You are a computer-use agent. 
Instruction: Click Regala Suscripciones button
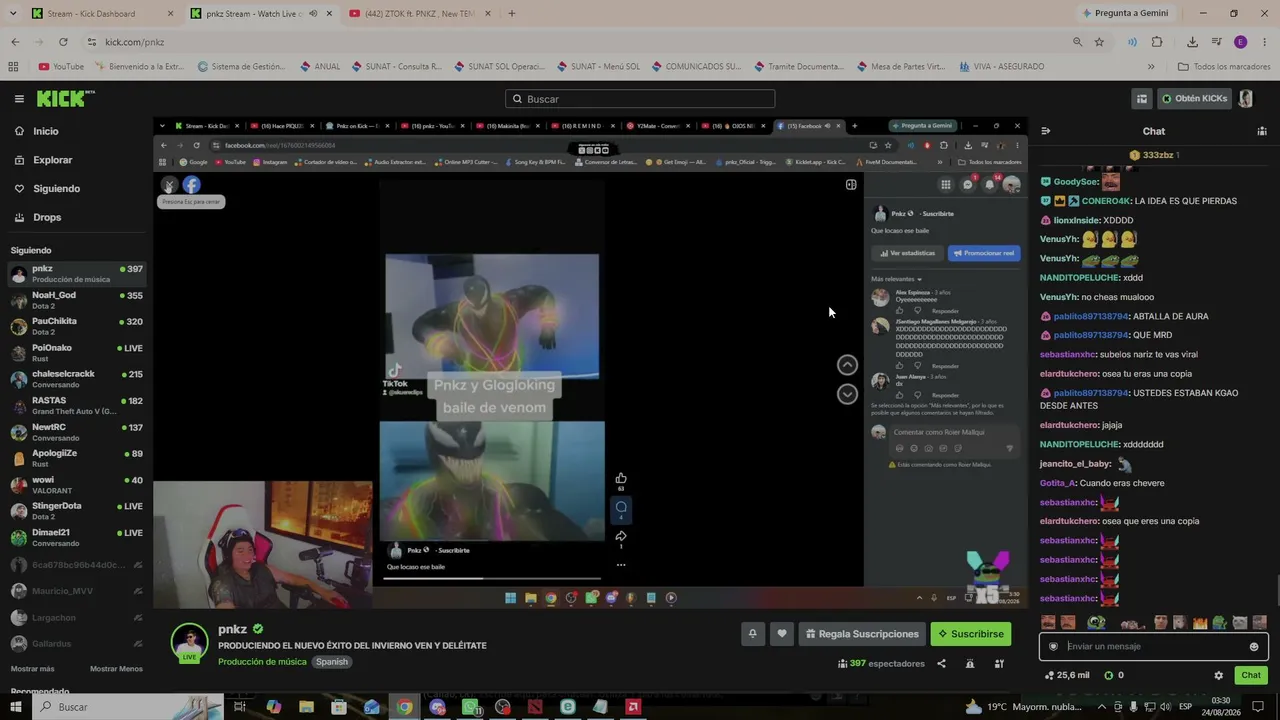pos(861,634)
